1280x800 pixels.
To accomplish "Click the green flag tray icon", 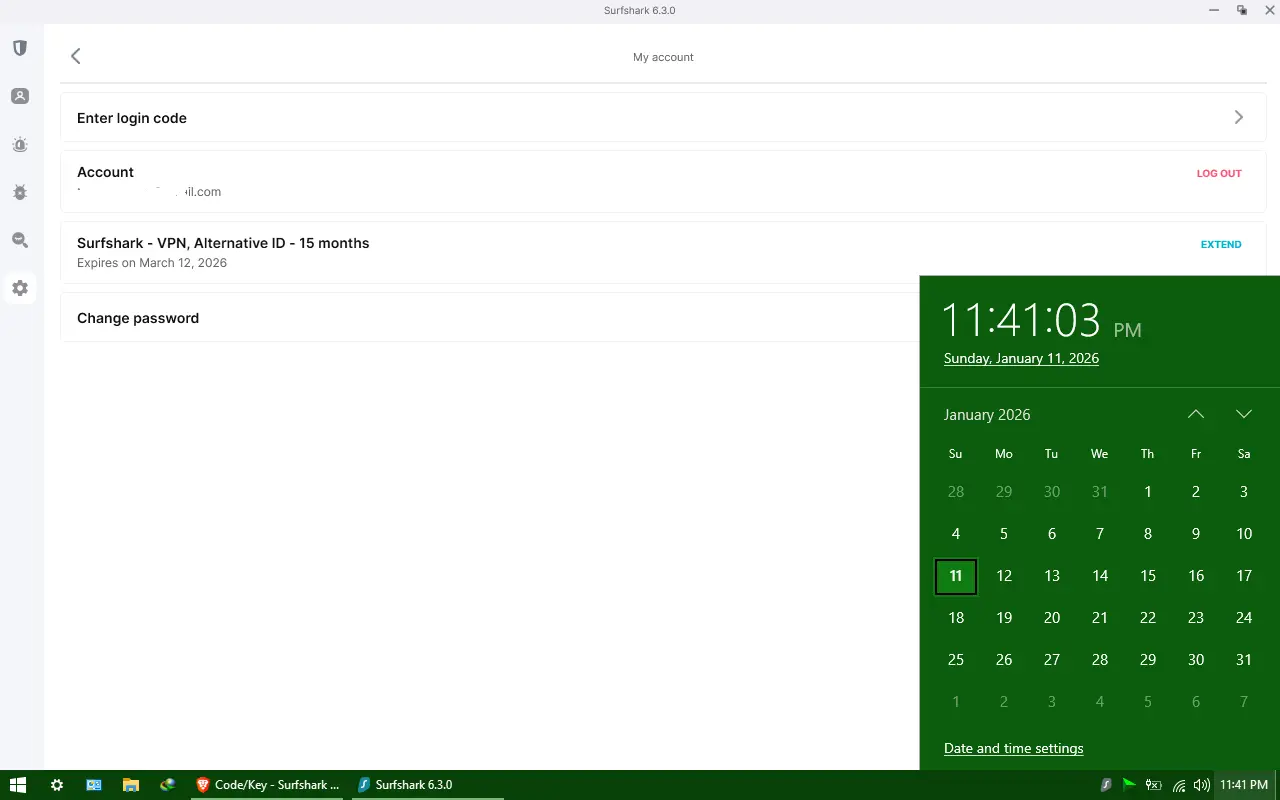I will pyautogui.click(x=1129, y=785).
